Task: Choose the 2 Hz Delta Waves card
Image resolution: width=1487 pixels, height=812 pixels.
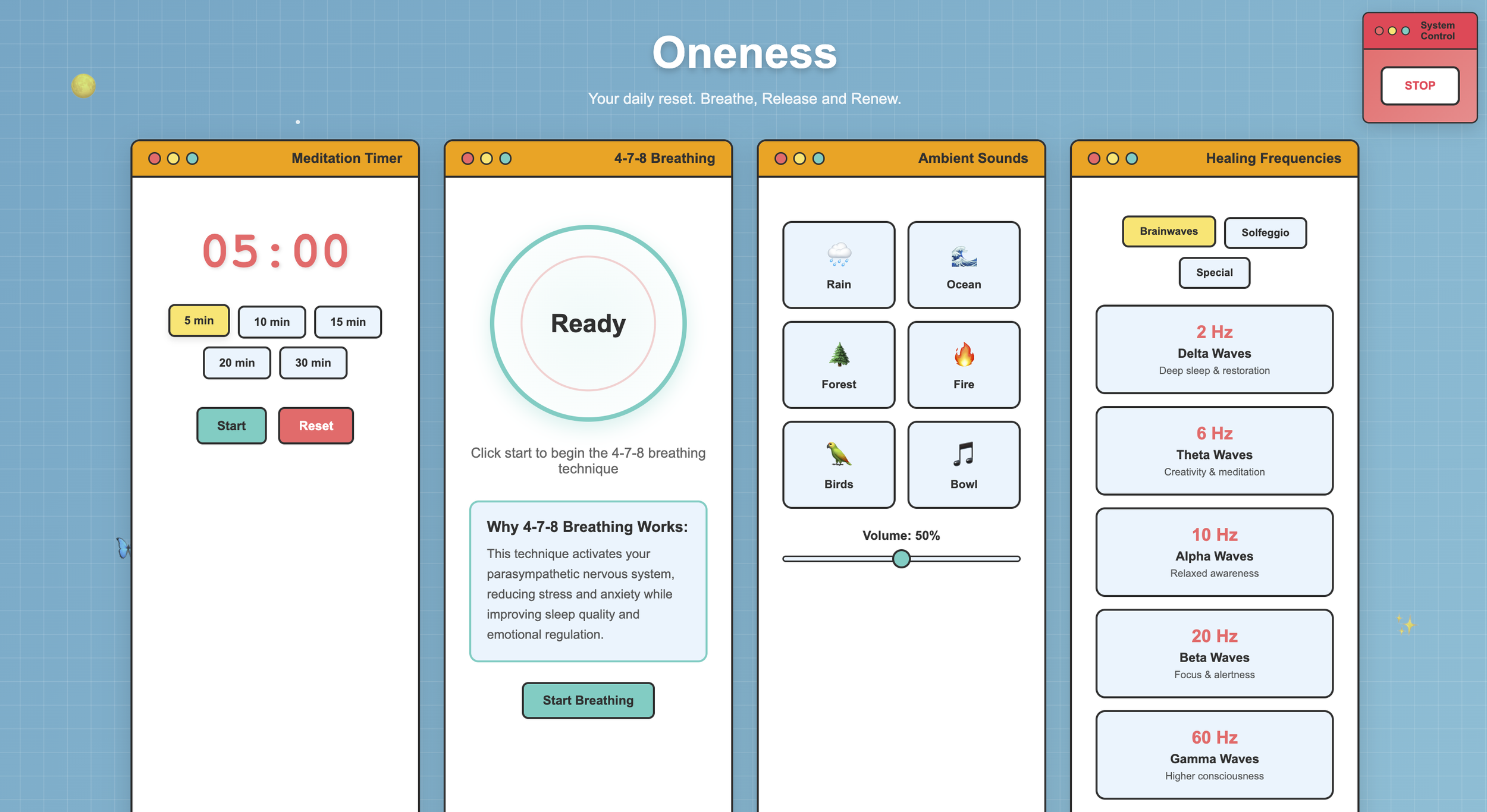Action: click(1214, 350)
